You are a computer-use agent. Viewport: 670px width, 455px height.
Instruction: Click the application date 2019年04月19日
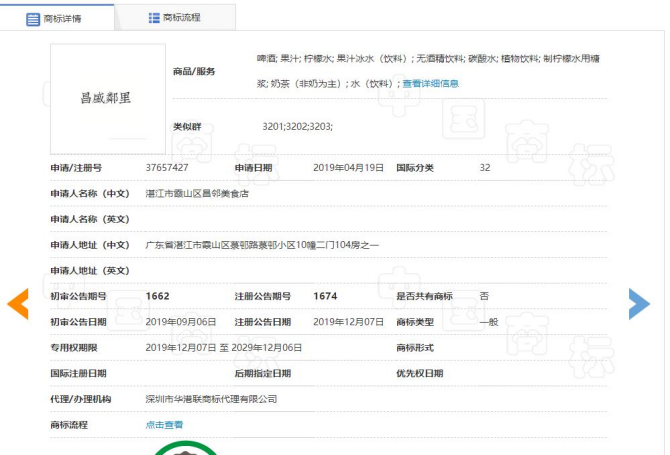[x=348, y=168]
